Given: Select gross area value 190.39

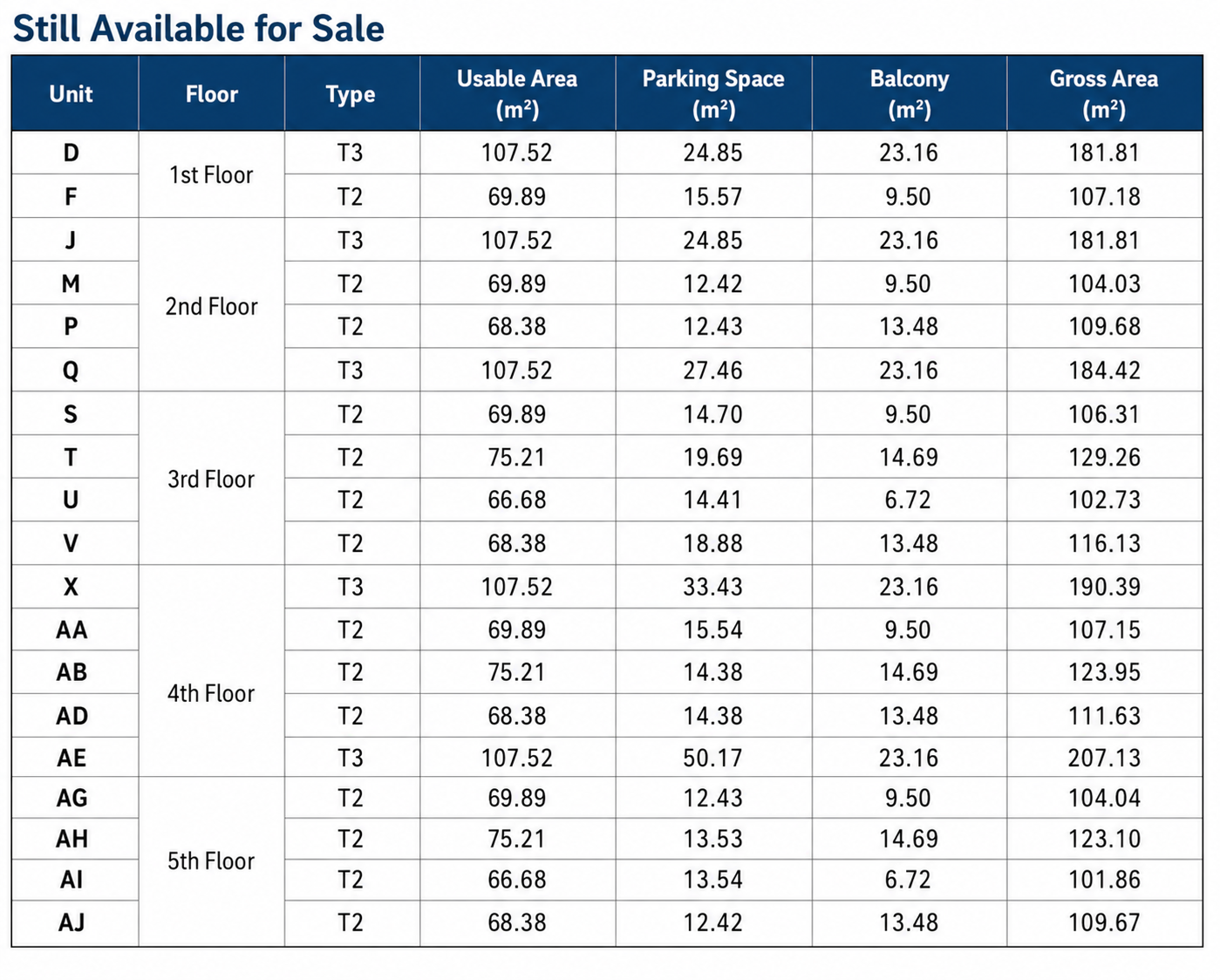Looking at the screenshot, I should point(1104,587).
